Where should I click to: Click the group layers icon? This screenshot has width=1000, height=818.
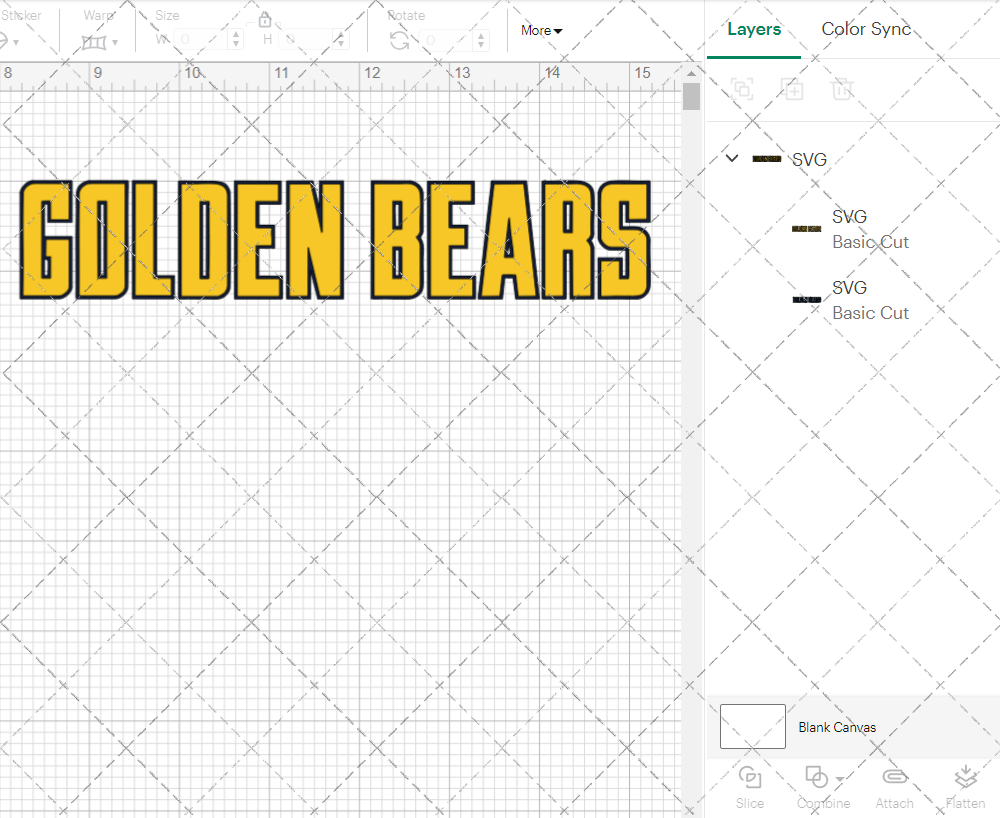(x=742, y=89)
